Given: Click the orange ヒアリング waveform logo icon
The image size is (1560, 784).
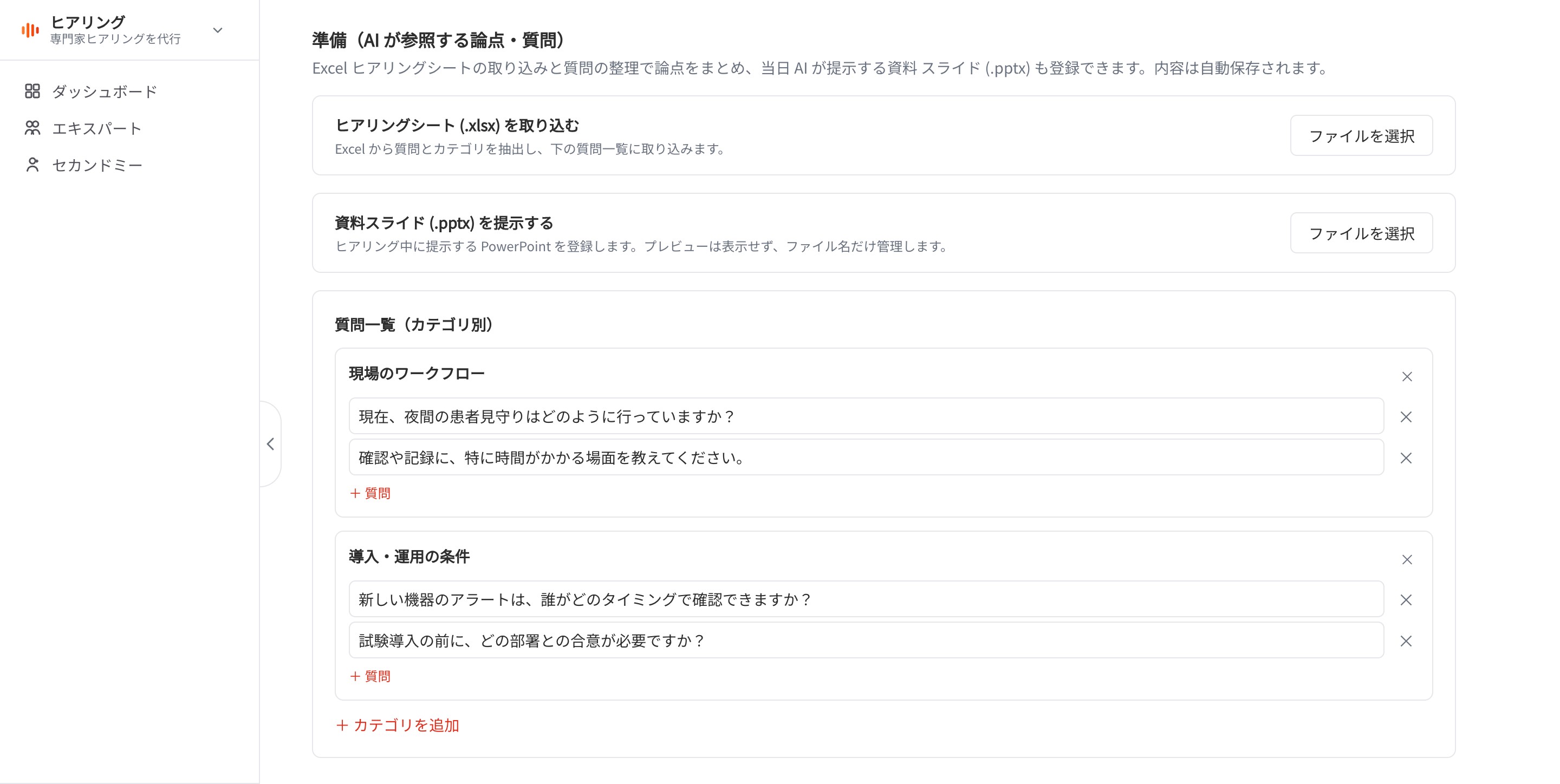Looking at the screenshot, I should click(30, 30).
